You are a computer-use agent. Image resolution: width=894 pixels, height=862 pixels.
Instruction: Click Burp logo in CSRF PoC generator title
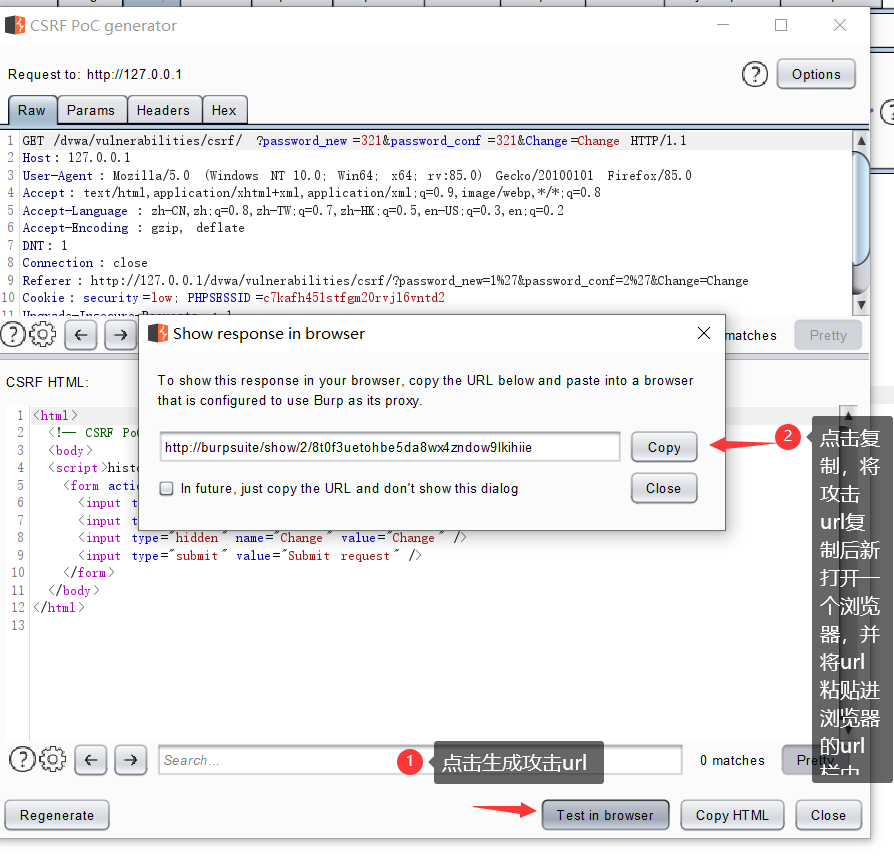[15, 26]
